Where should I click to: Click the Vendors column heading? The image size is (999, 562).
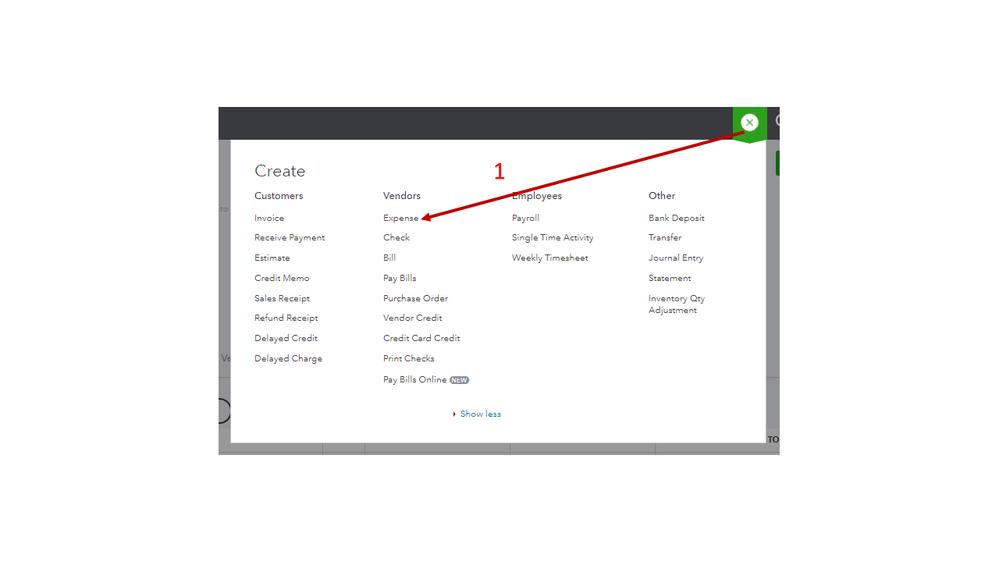coord(401,196)
